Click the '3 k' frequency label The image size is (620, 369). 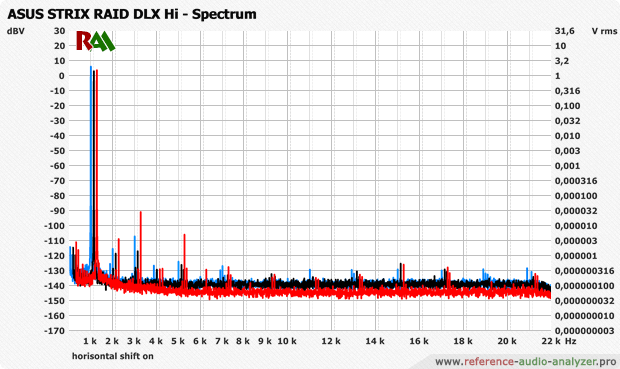click(134, 341)
